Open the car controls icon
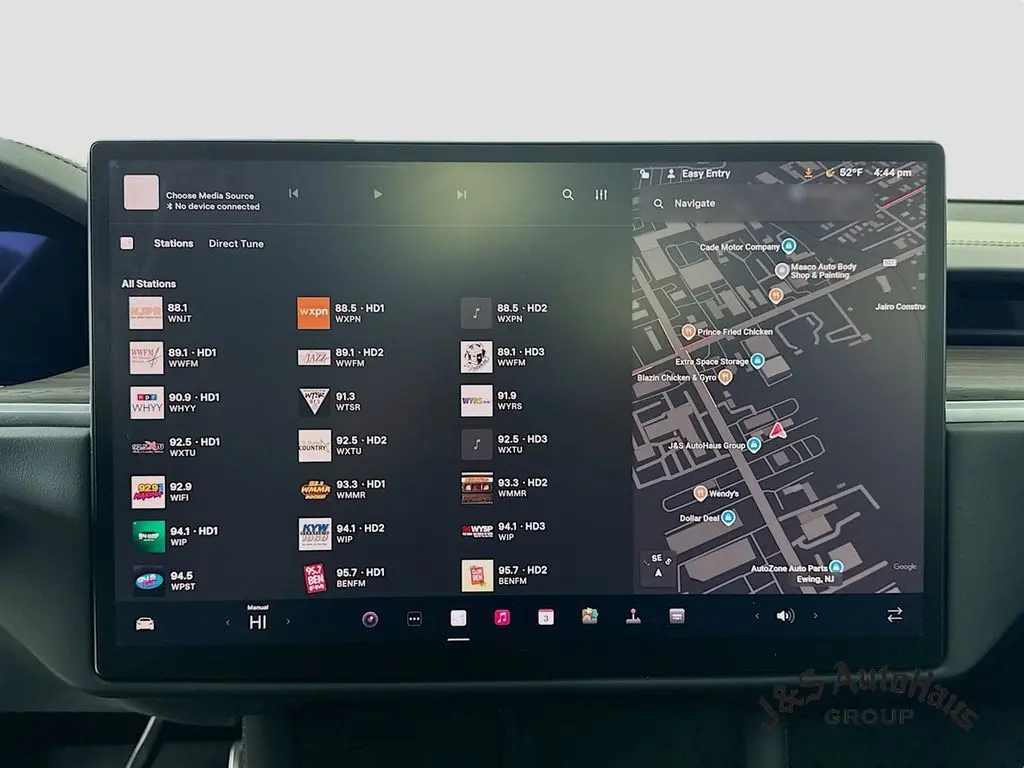 coord(145,623)
